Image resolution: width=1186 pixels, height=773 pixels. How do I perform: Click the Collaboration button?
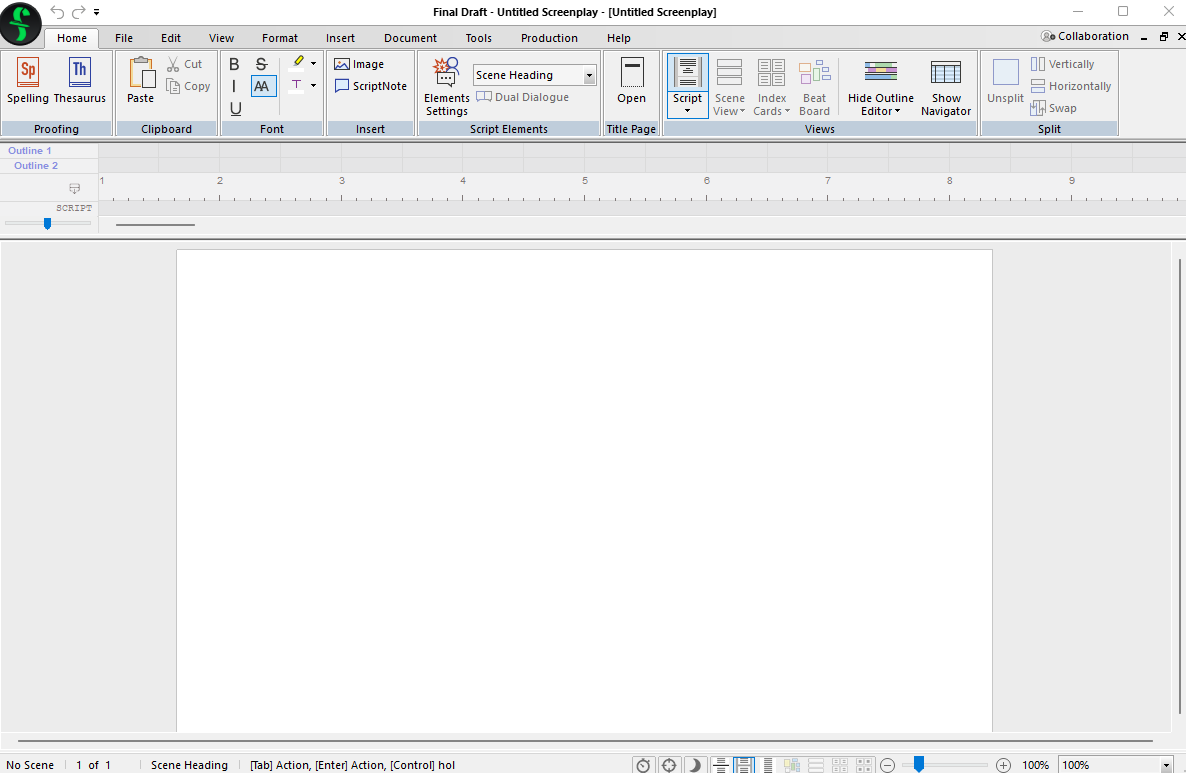click(1085, 36)
